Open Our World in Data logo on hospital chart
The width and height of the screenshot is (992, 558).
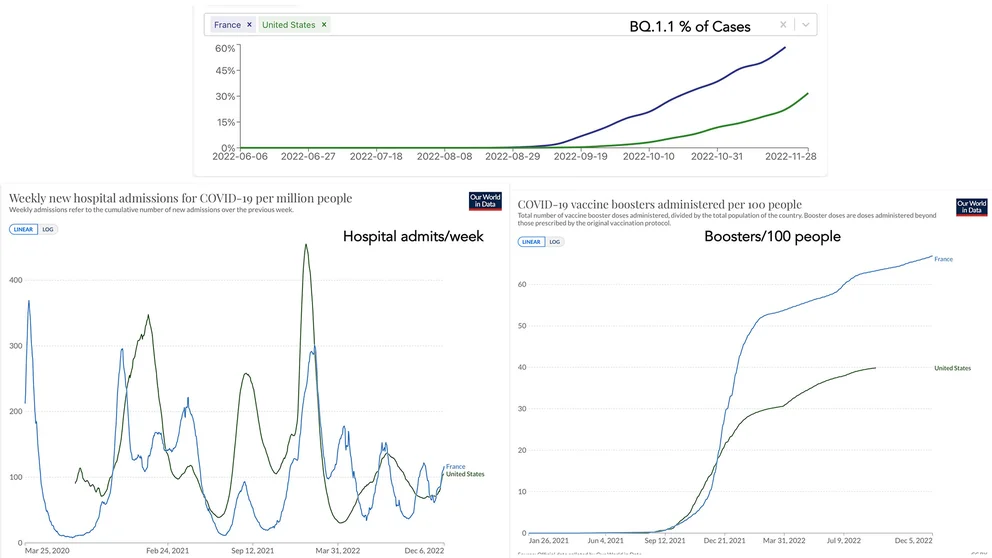[485, 201]
